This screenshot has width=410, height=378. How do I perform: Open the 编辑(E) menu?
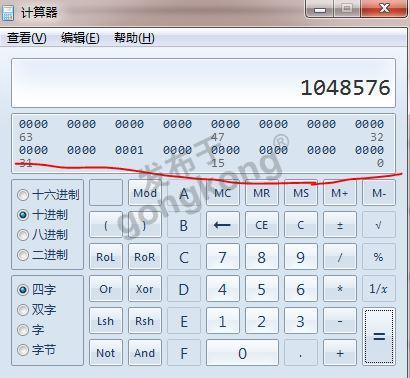point(80,38)
